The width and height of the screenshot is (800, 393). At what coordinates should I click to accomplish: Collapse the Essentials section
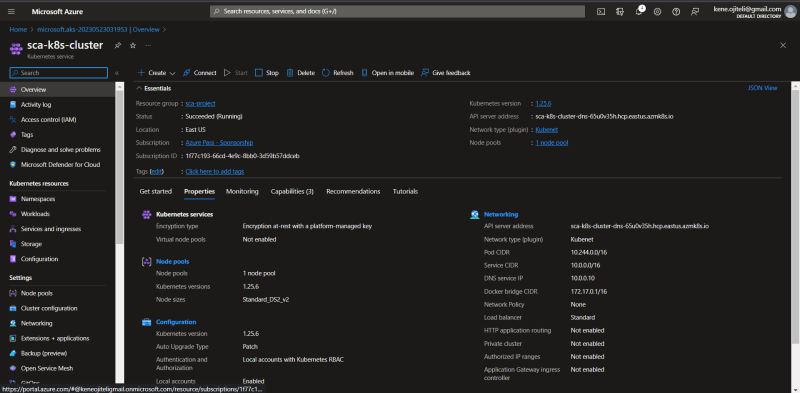[x=154, y=88]
